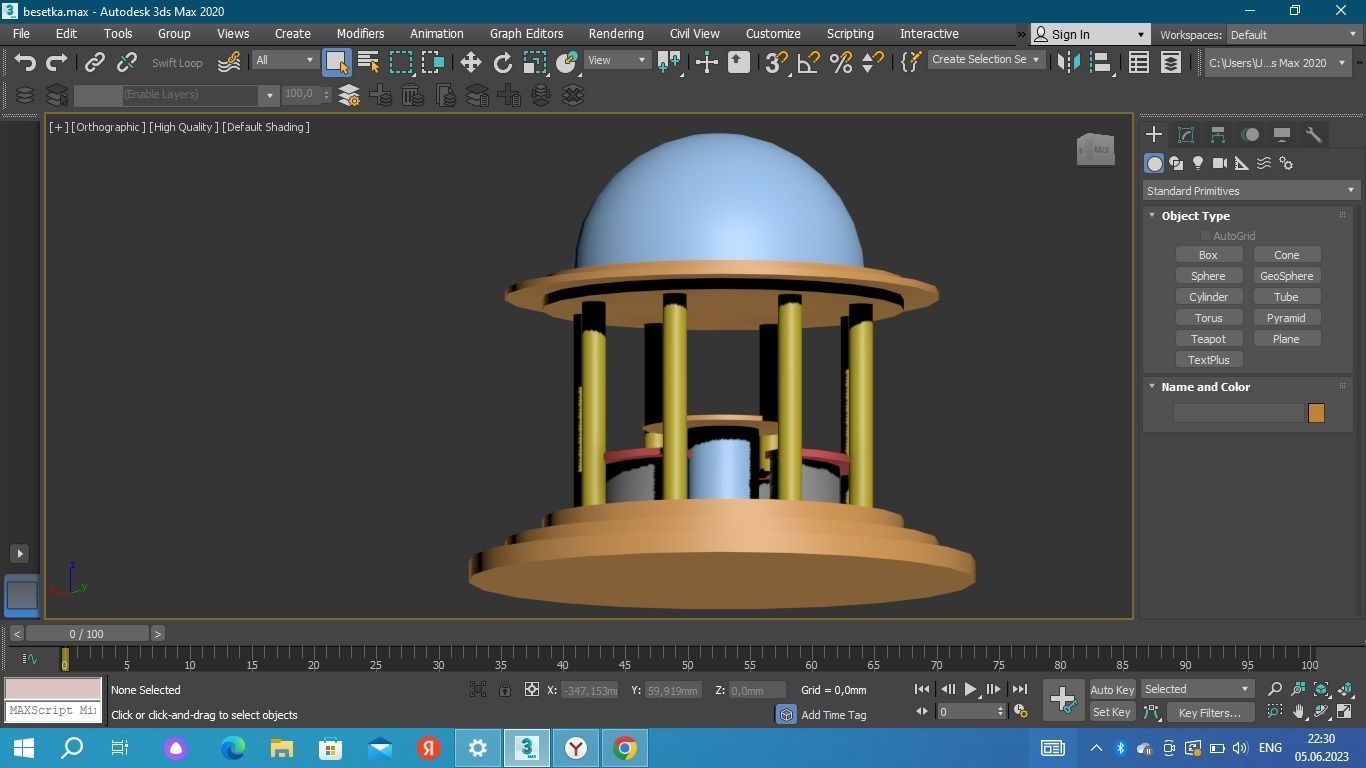Switch to the Hierarchy command panel
This screenshot has height=768, width=1366.
coord(1218,134)
